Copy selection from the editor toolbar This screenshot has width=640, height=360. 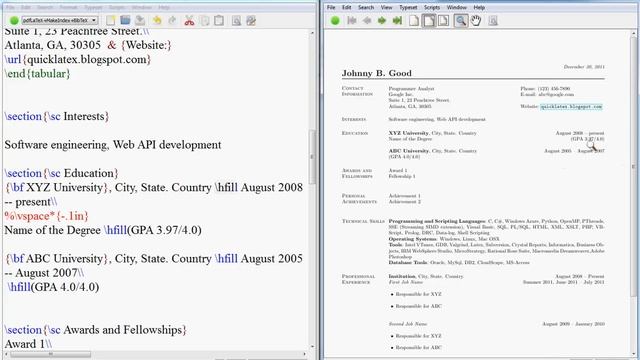204,20
